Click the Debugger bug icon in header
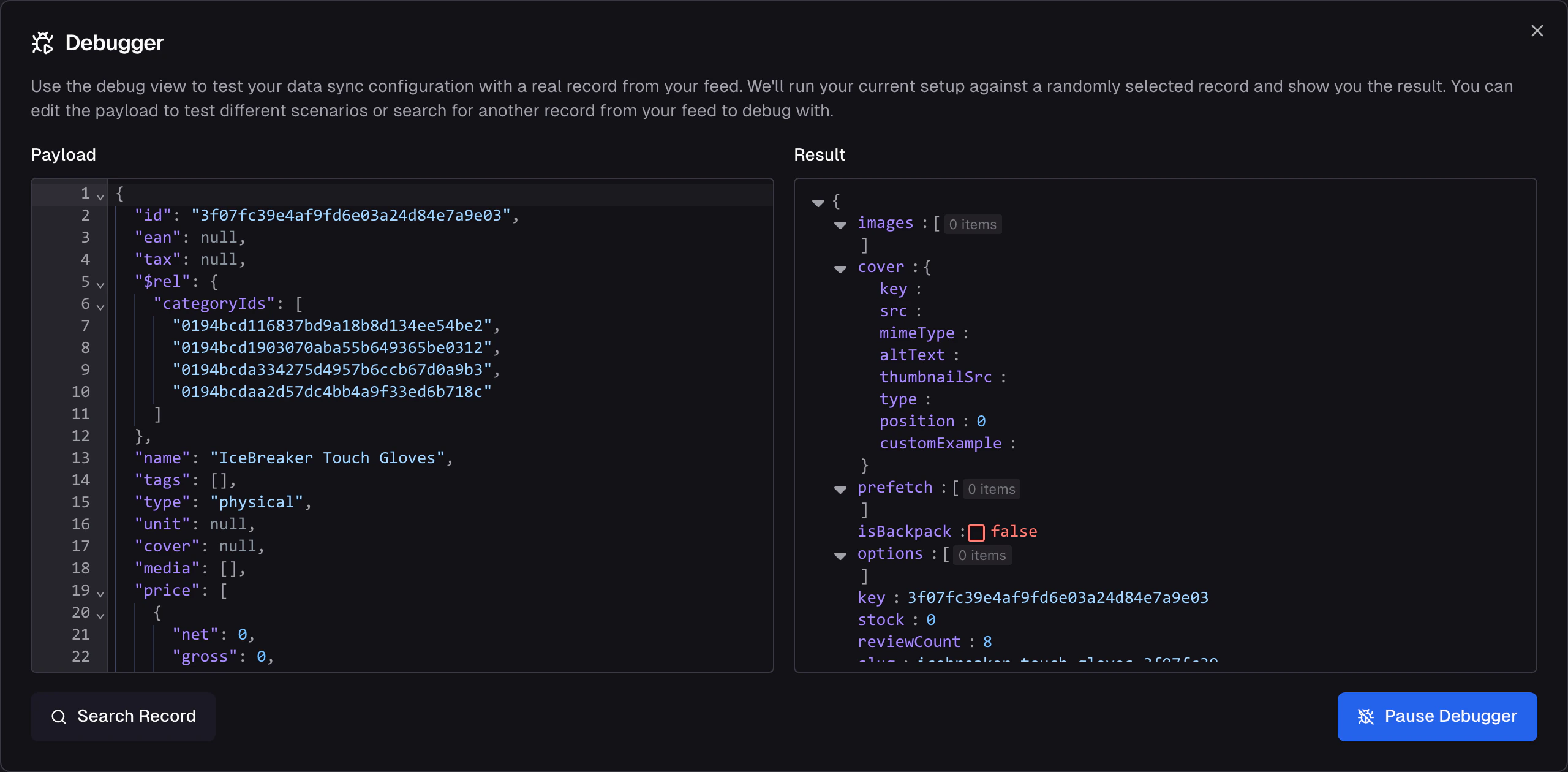Viewport: 1568px width, 772px height. point(43,43)
